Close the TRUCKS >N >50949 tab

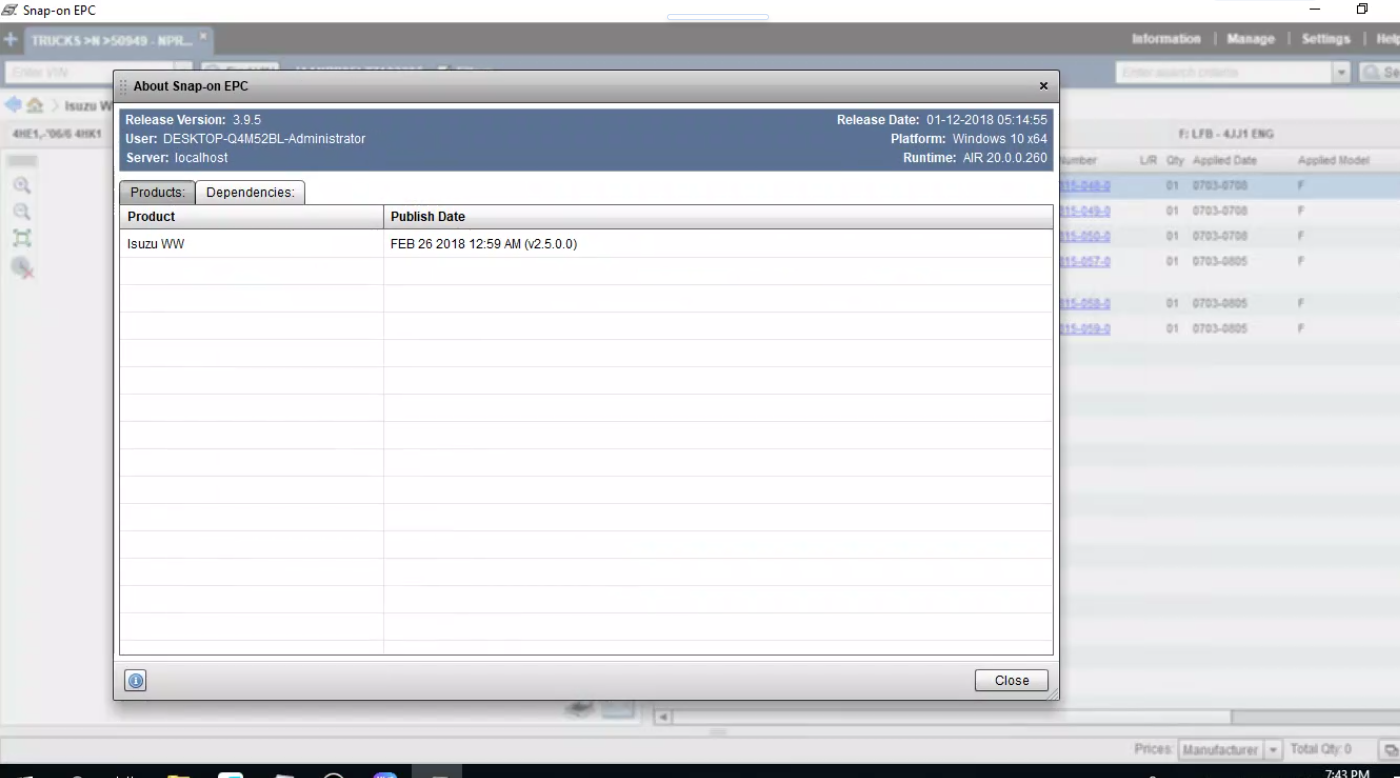[x=203, y=37]
